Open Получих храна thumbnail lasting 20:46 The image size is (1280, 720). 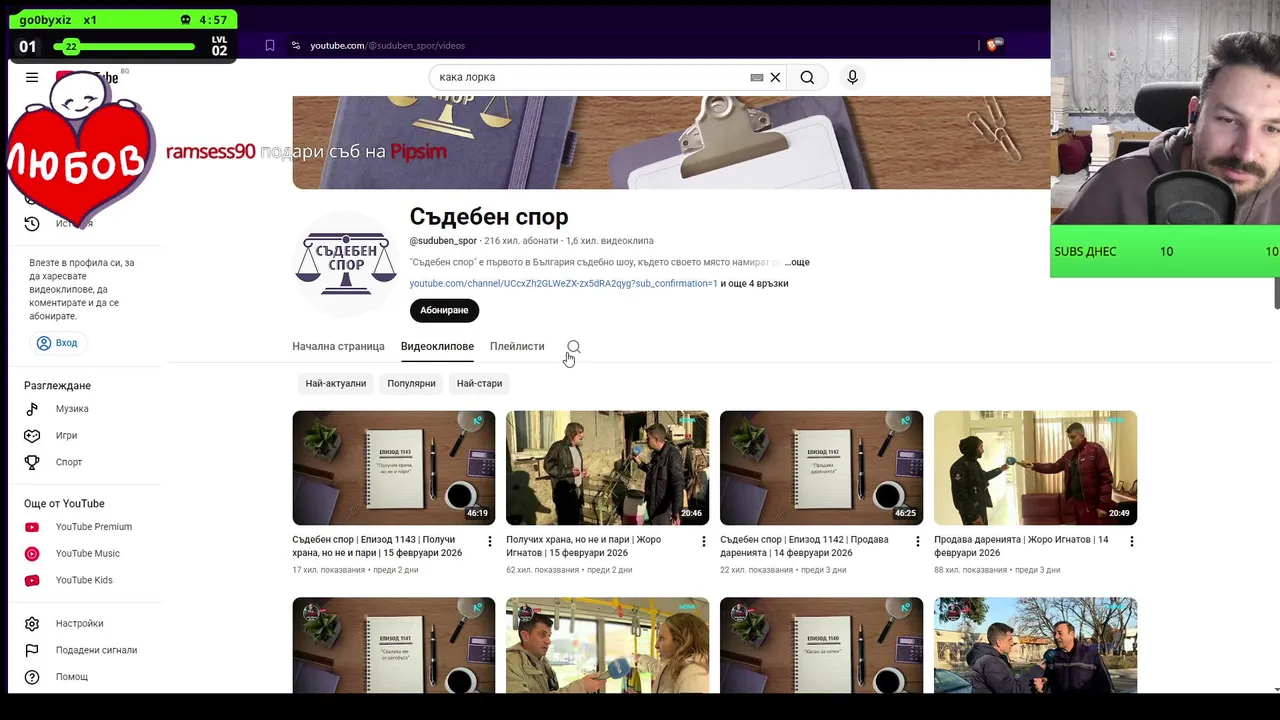(x=607, y=468)
